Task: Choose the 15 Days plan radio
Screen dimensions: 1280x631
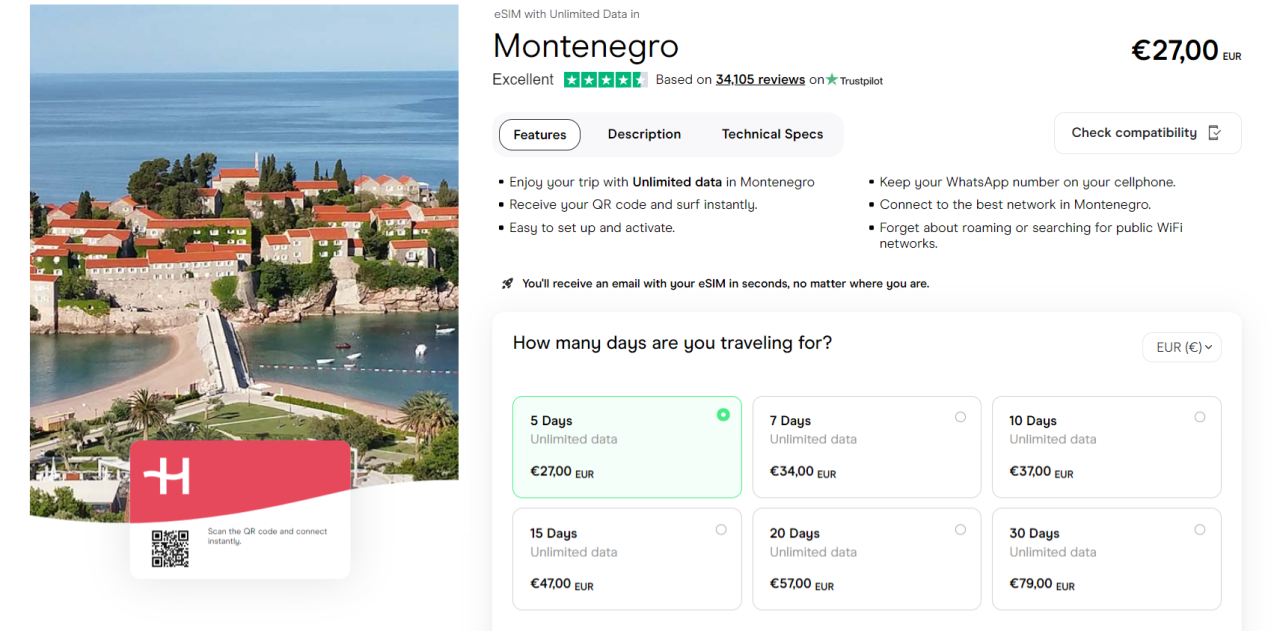Action: coord(721,530)
